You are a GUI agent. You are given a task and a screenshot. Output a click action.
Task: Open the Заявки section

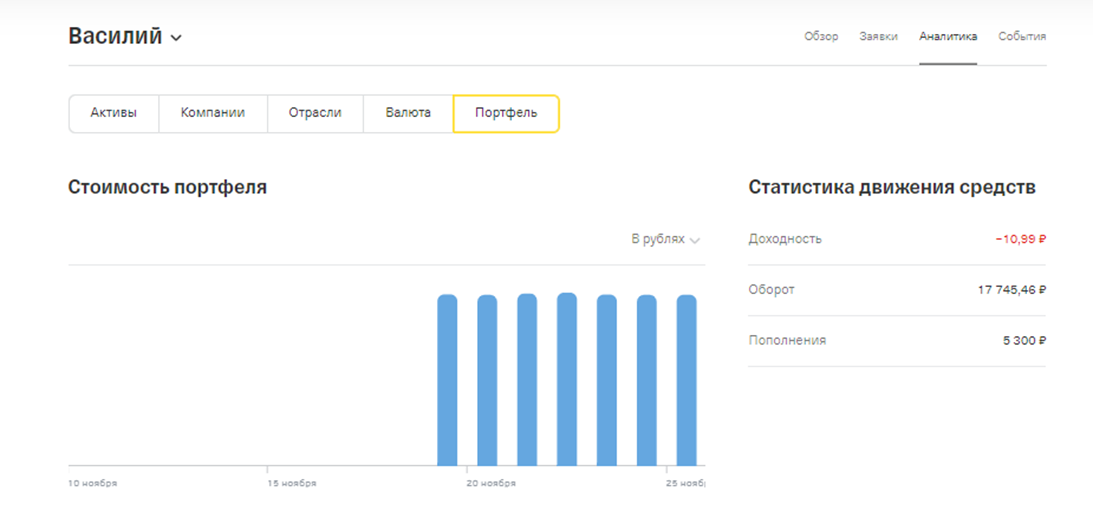click(x=878, y=36)
